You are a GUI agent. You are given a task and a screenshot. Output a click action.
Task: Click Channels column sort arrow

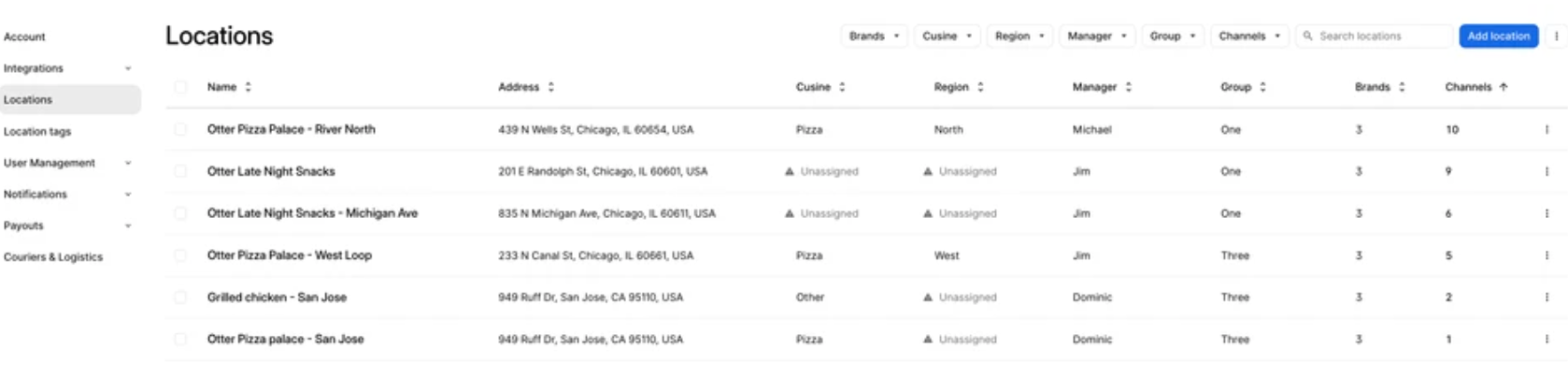click(1504, 87)
